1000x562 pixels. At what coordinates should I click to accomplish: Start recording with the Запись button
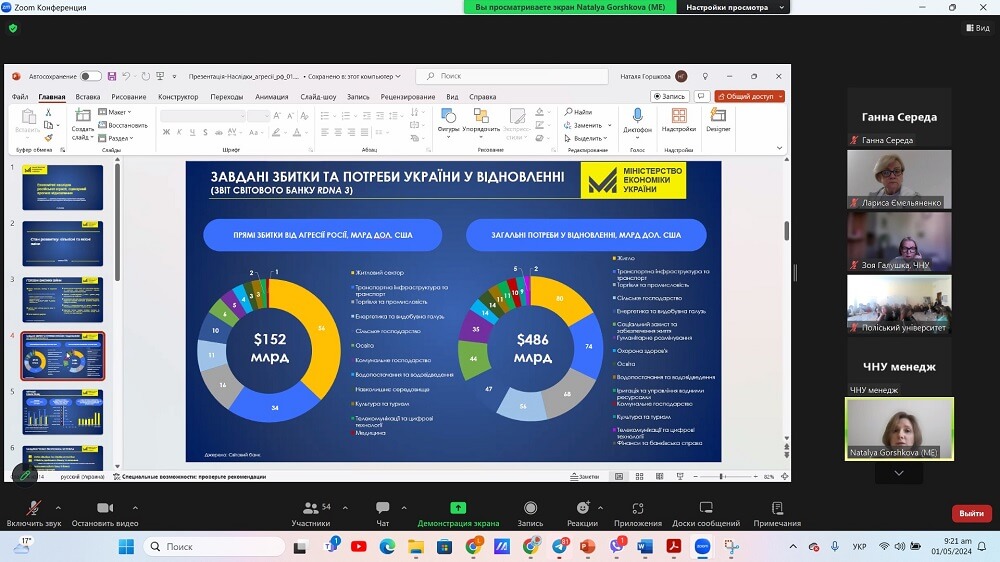530,509
